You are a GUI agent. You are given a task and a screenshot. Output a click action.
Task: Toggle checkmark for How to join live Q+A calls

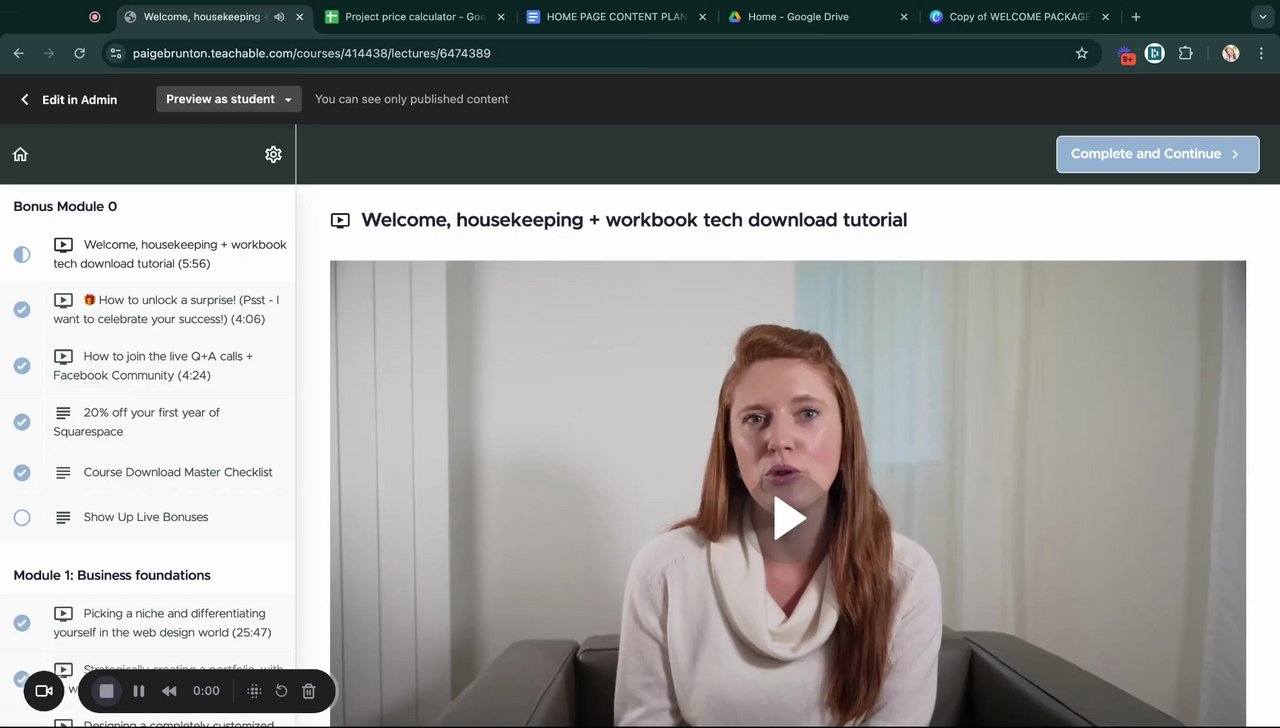(22, 366)
